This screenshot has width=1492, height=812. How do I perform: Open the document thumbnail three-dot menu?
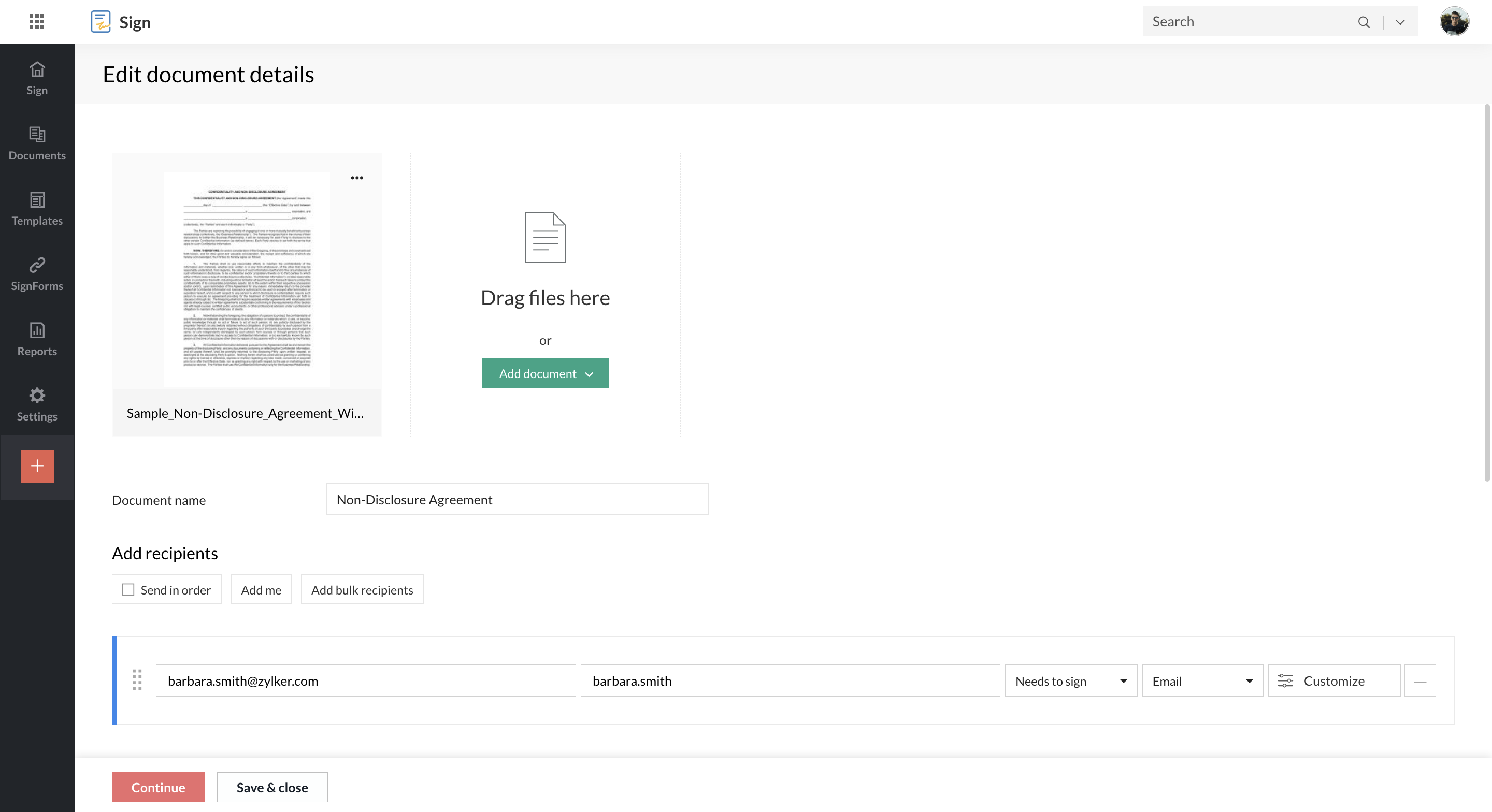pyautogui.click(x=357, y=178)
